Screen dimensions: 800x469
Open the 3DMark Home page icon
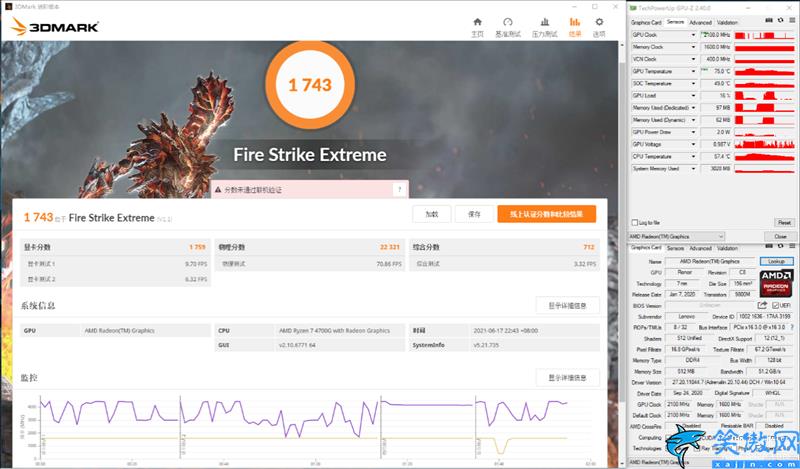(x=478, y=27)
